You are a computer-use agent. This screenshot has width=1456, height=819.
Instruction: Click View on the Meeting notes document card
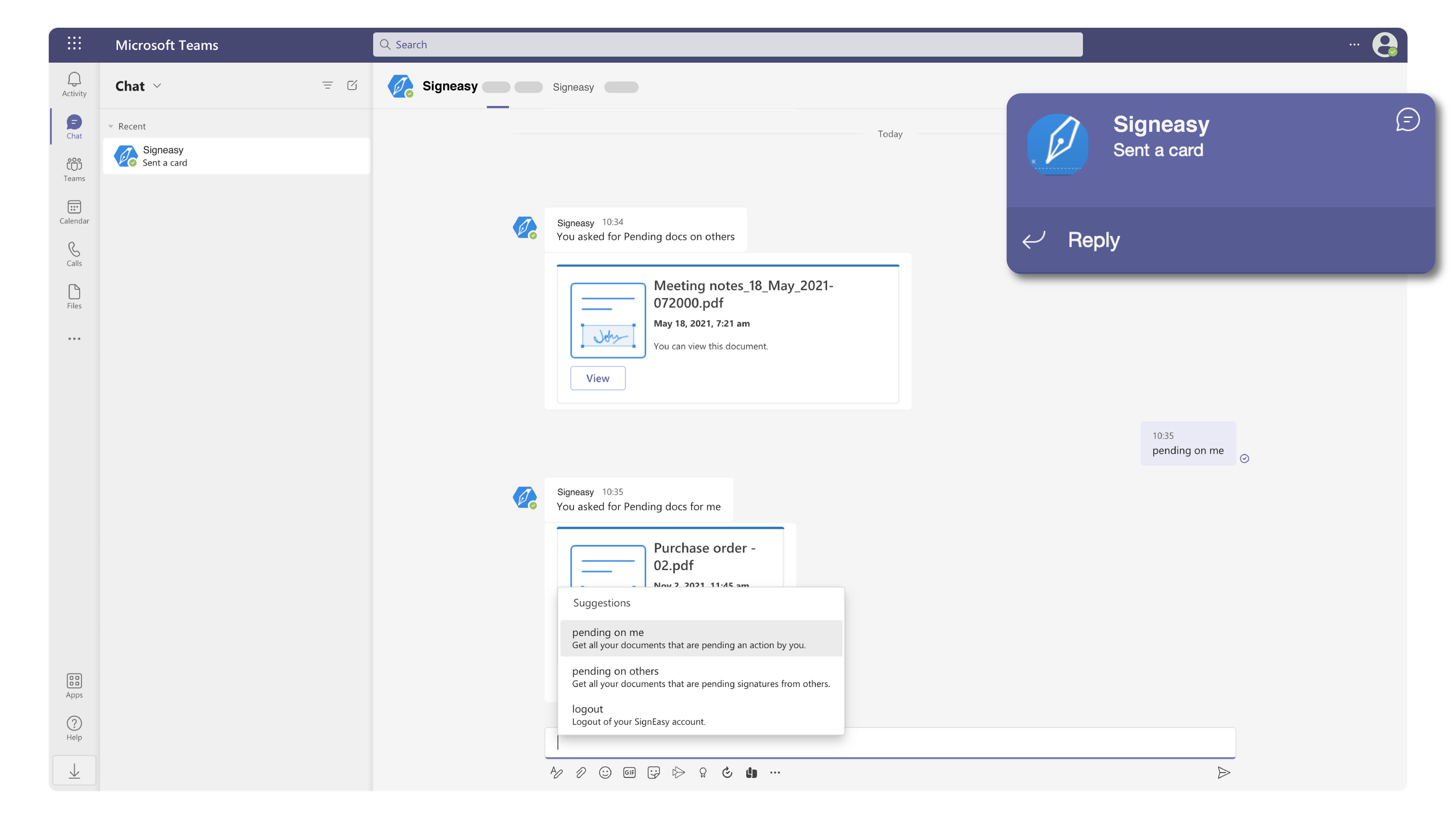[597, 378]
